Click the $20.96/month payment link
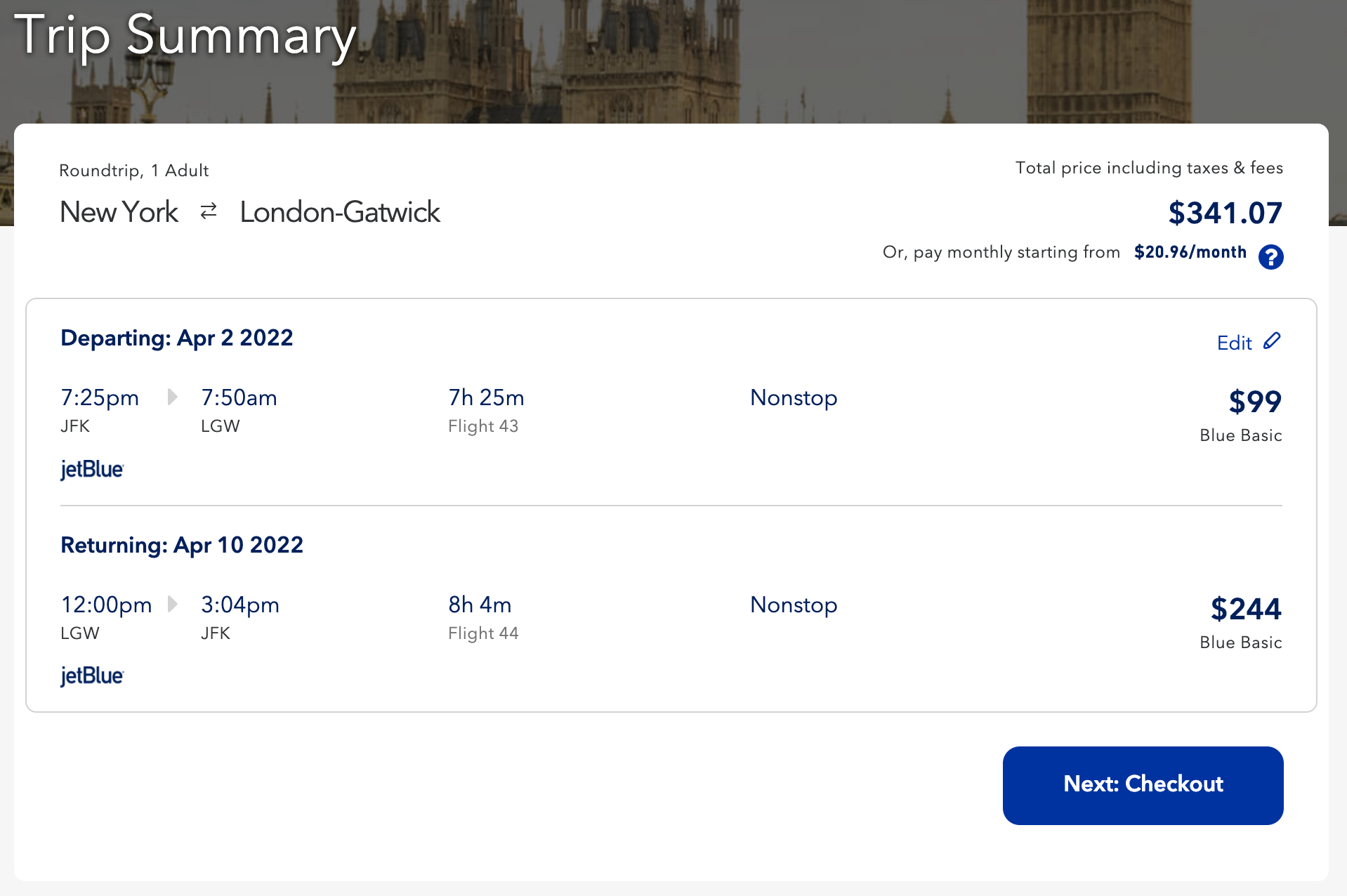Screen dimensions: 1347x896 coord(1190,252)
